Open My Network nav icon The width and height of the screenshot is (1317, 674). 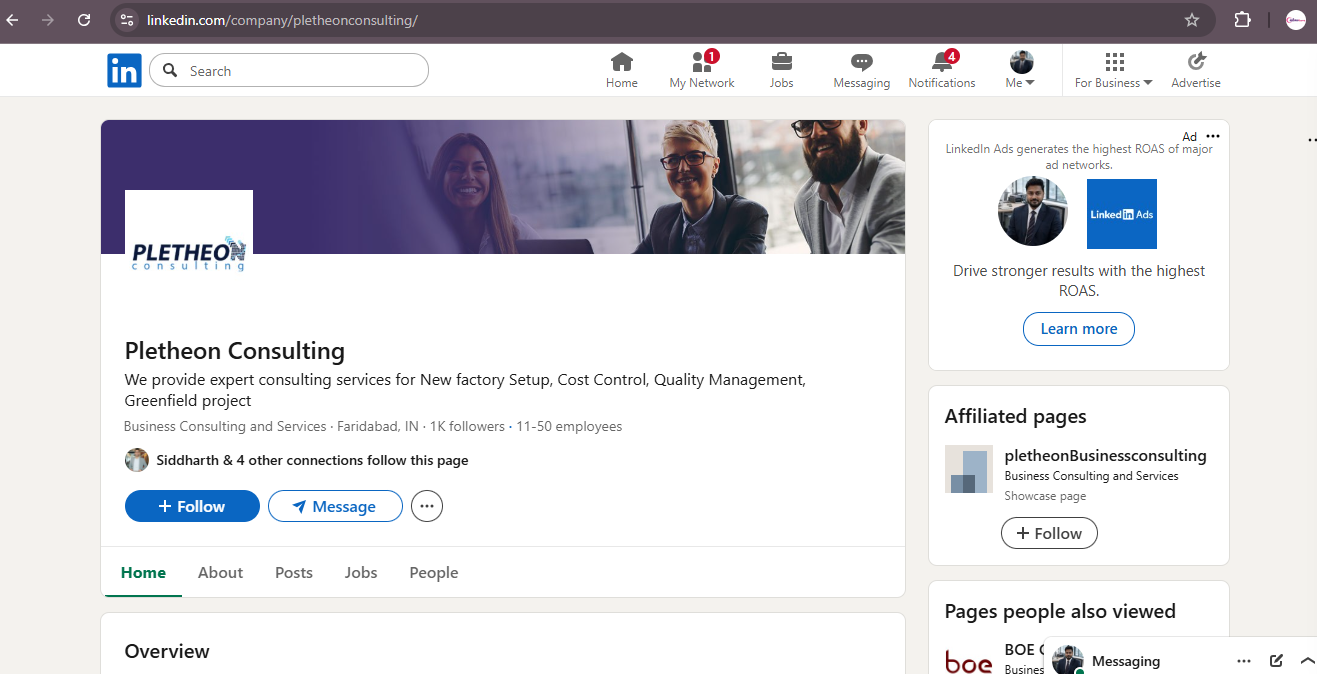pyautogui.click(x=702, y=71)
